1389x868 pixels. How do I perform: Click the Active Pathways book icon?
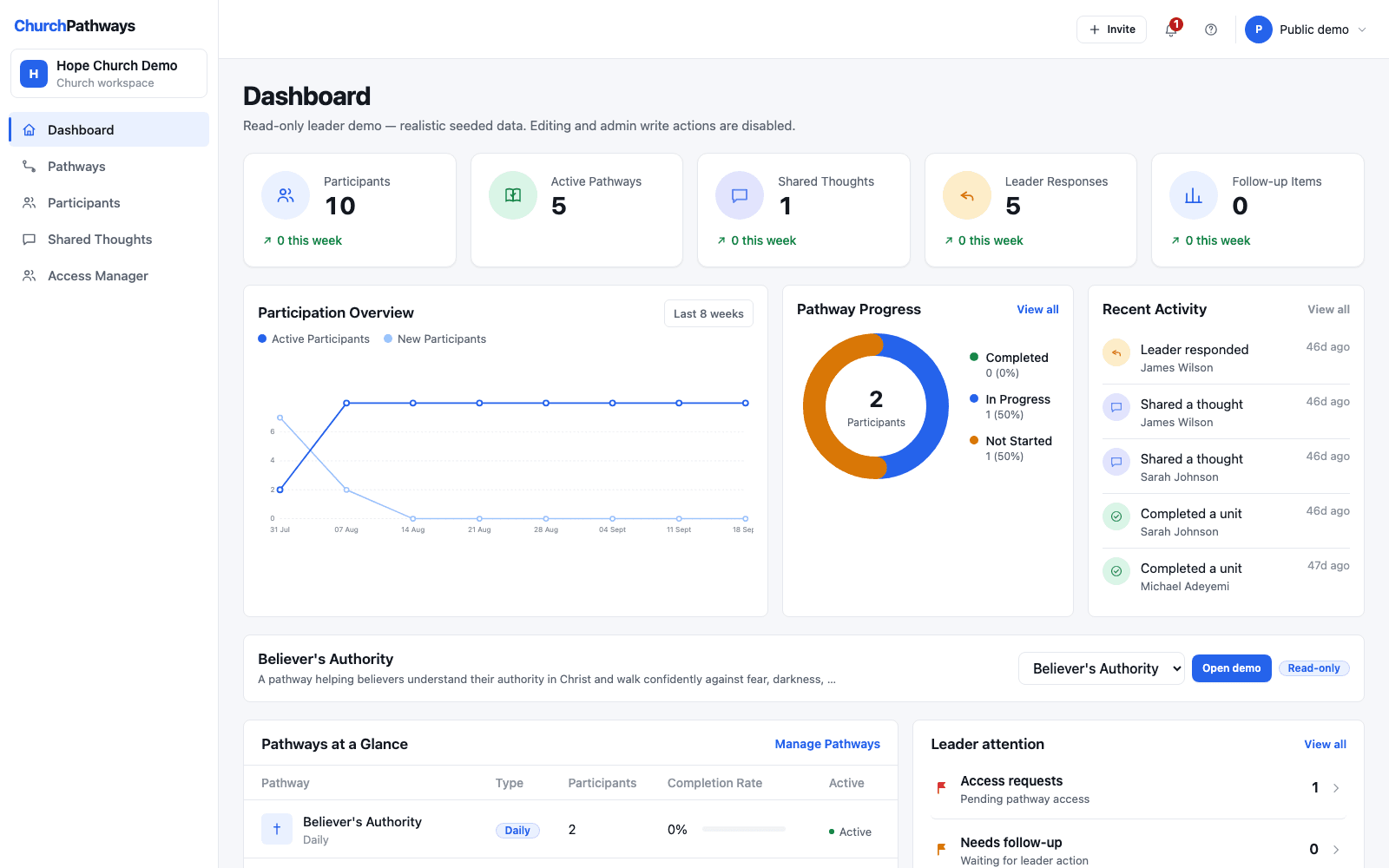pos(513,196)
